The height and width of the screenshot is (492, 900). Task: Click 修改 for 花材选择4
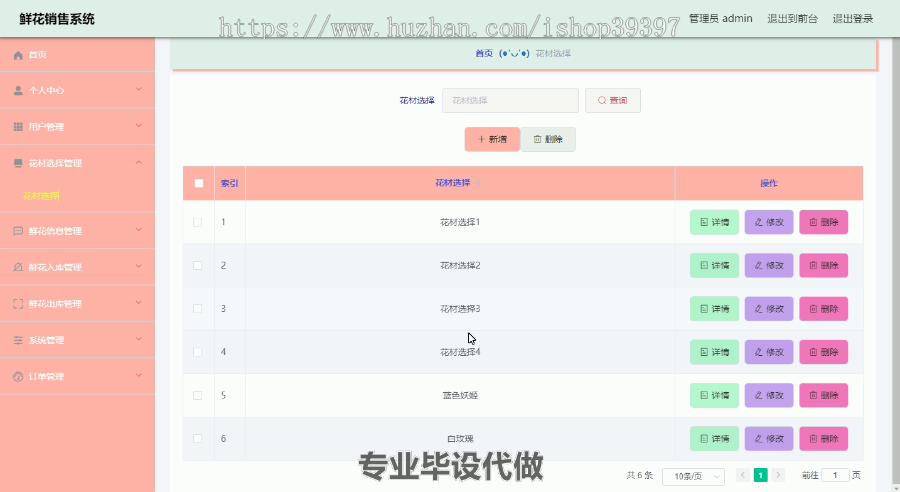point(769,352)
